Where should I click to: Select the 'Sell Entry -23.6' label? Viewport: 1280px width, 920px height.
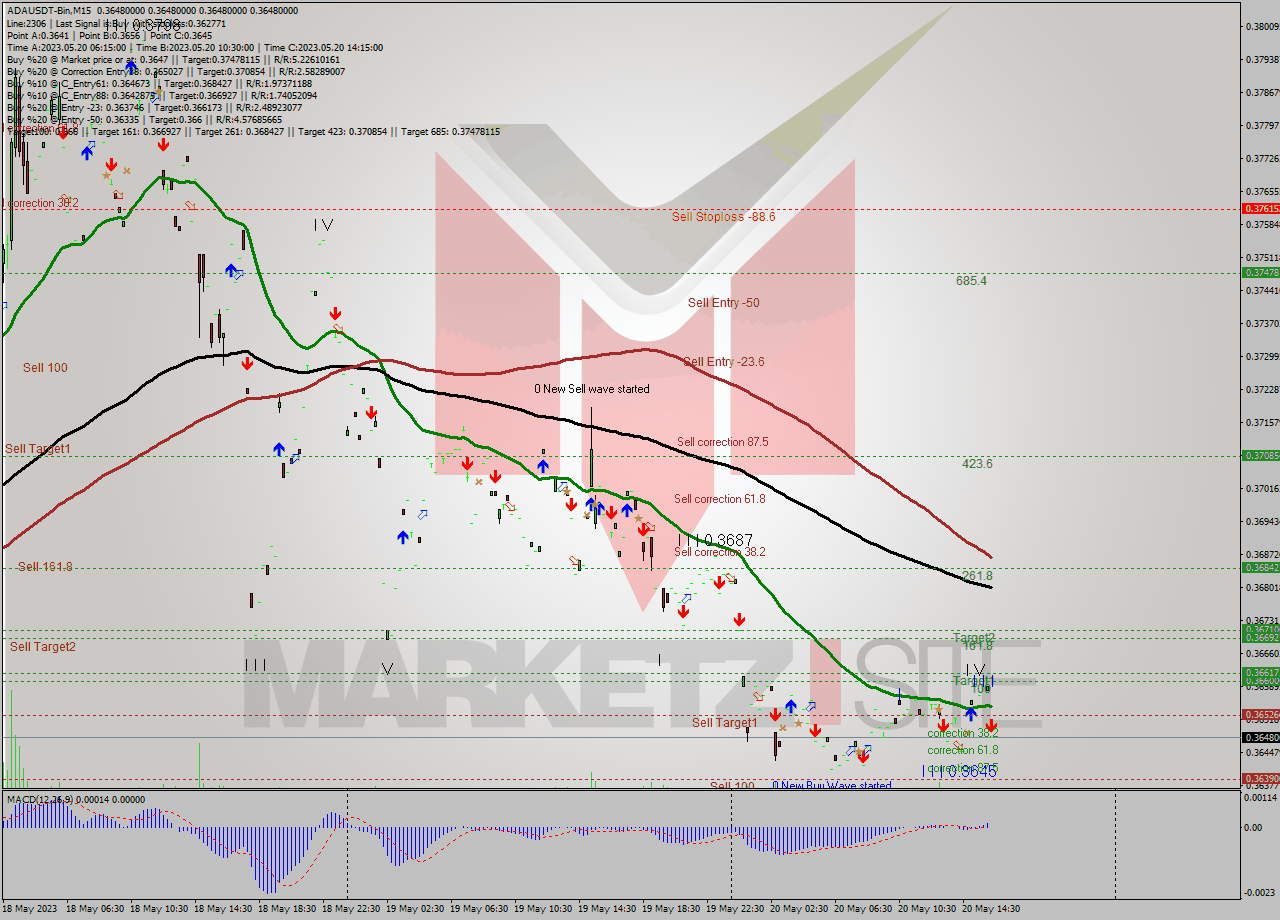(x=724, y=361)
